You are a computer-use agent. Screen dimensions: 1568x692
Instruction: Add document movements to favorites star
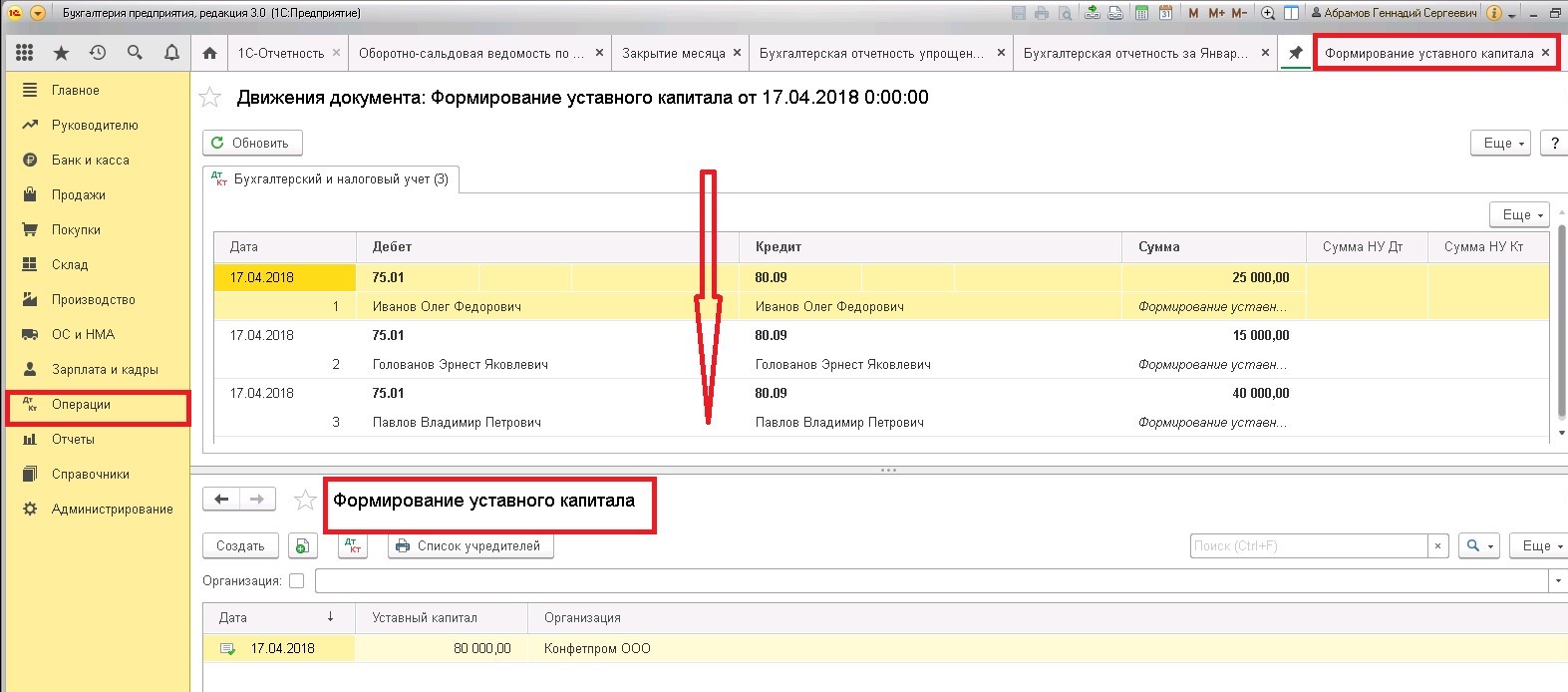[x=210, y=98]
